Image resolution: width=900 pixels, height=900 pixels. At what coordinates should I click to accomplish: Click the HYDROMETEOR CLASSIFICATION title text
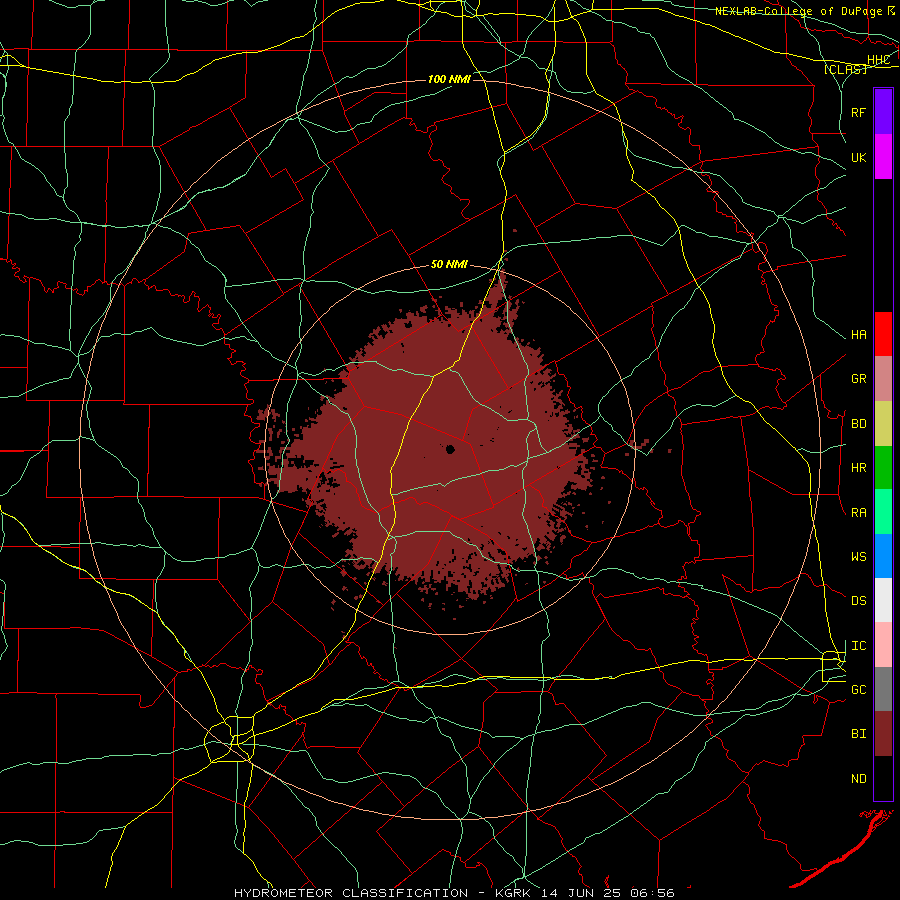351,893
